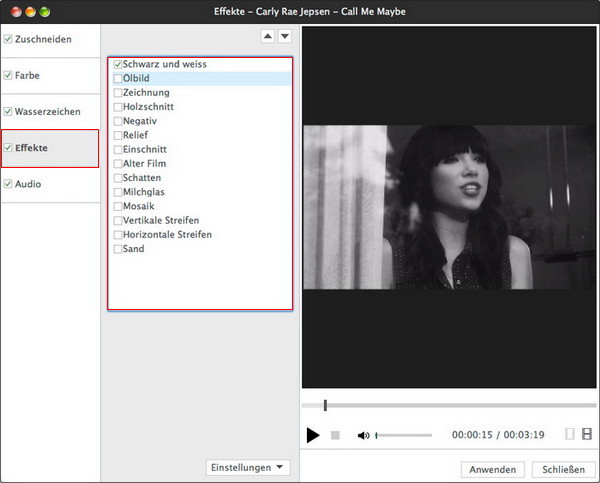Image resolution: width=600 pixels, height=483 pixels.
Task: Mute the speaker volume icon
Action: pyautogui.click(x=363, y=435)
